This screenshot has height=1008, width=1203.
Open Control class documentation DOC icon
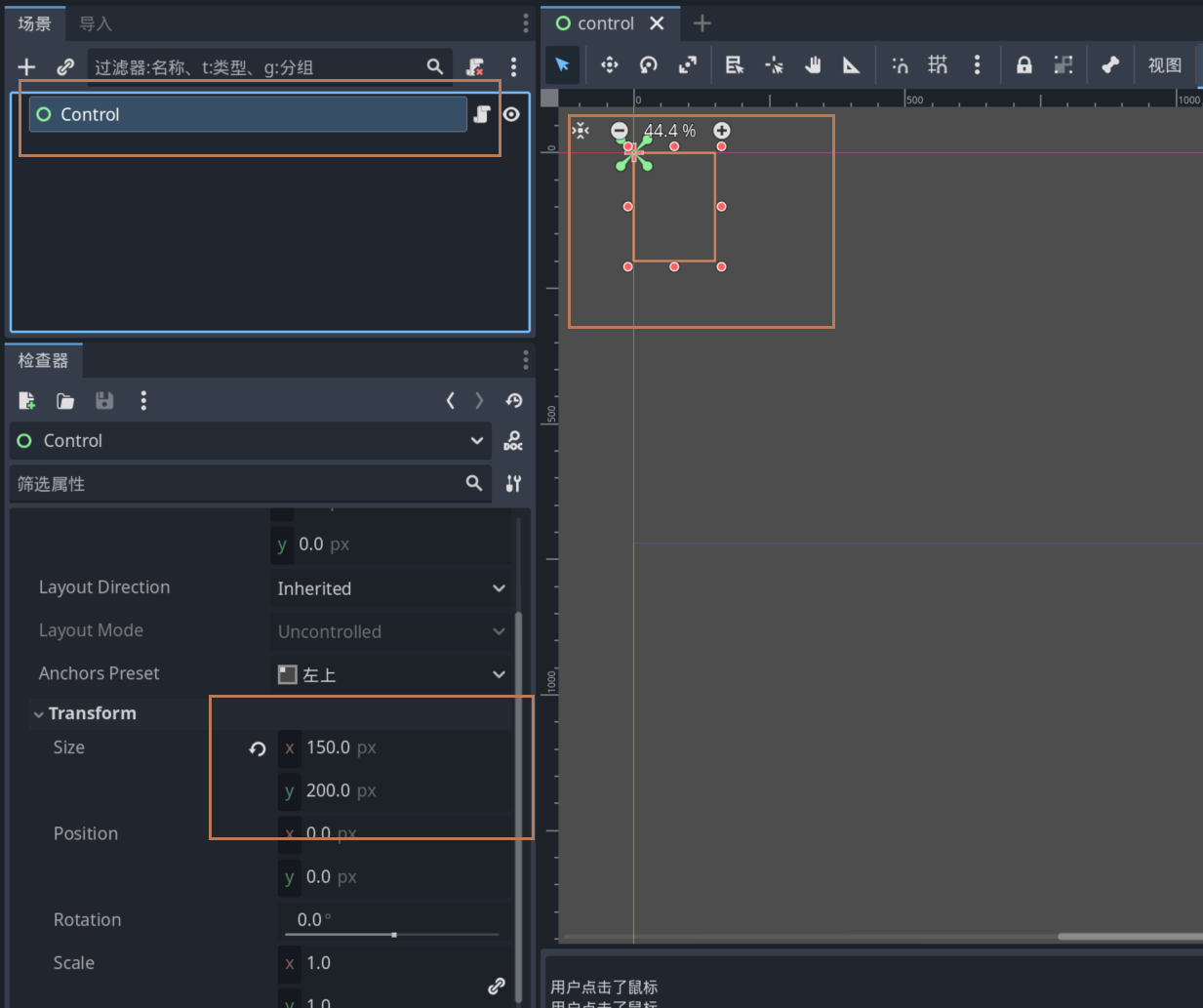[513, 440]
